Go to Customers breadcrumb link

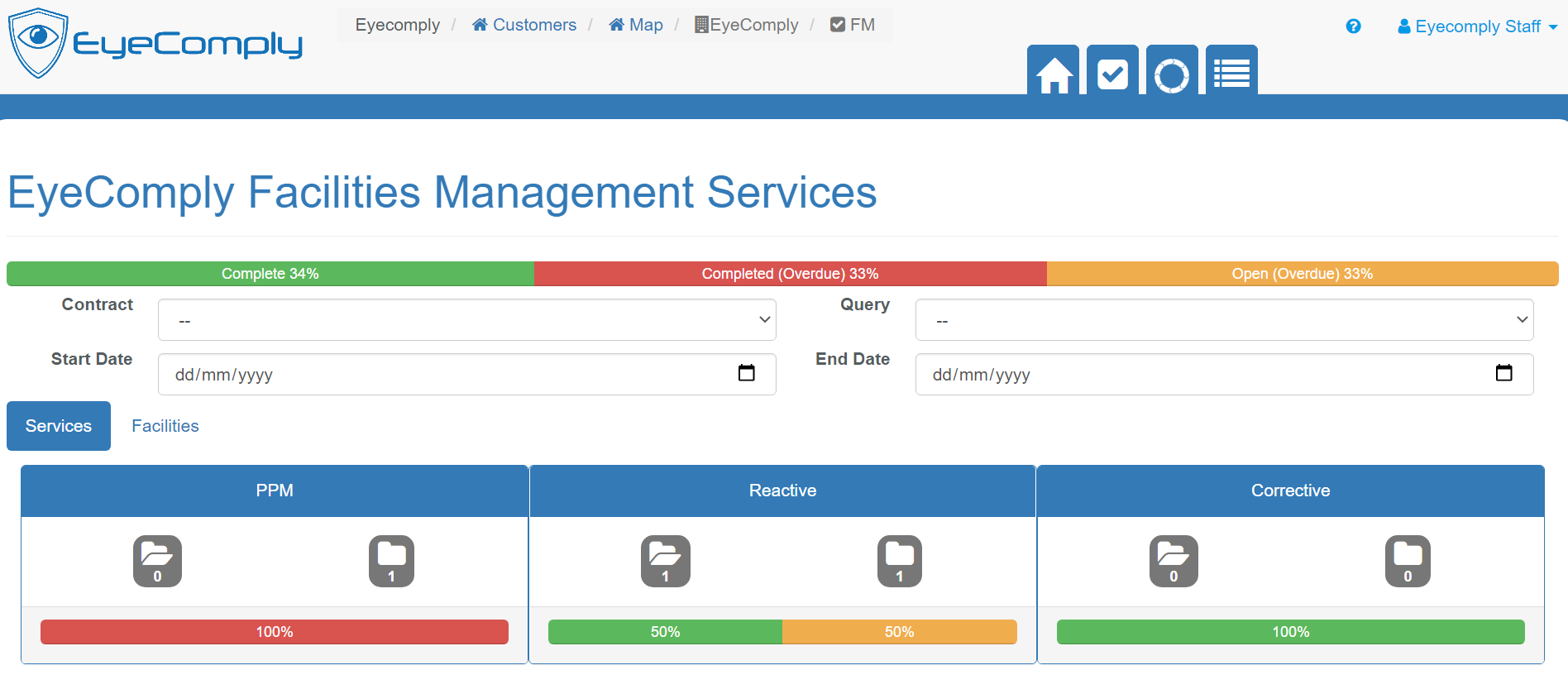(524, 25)
